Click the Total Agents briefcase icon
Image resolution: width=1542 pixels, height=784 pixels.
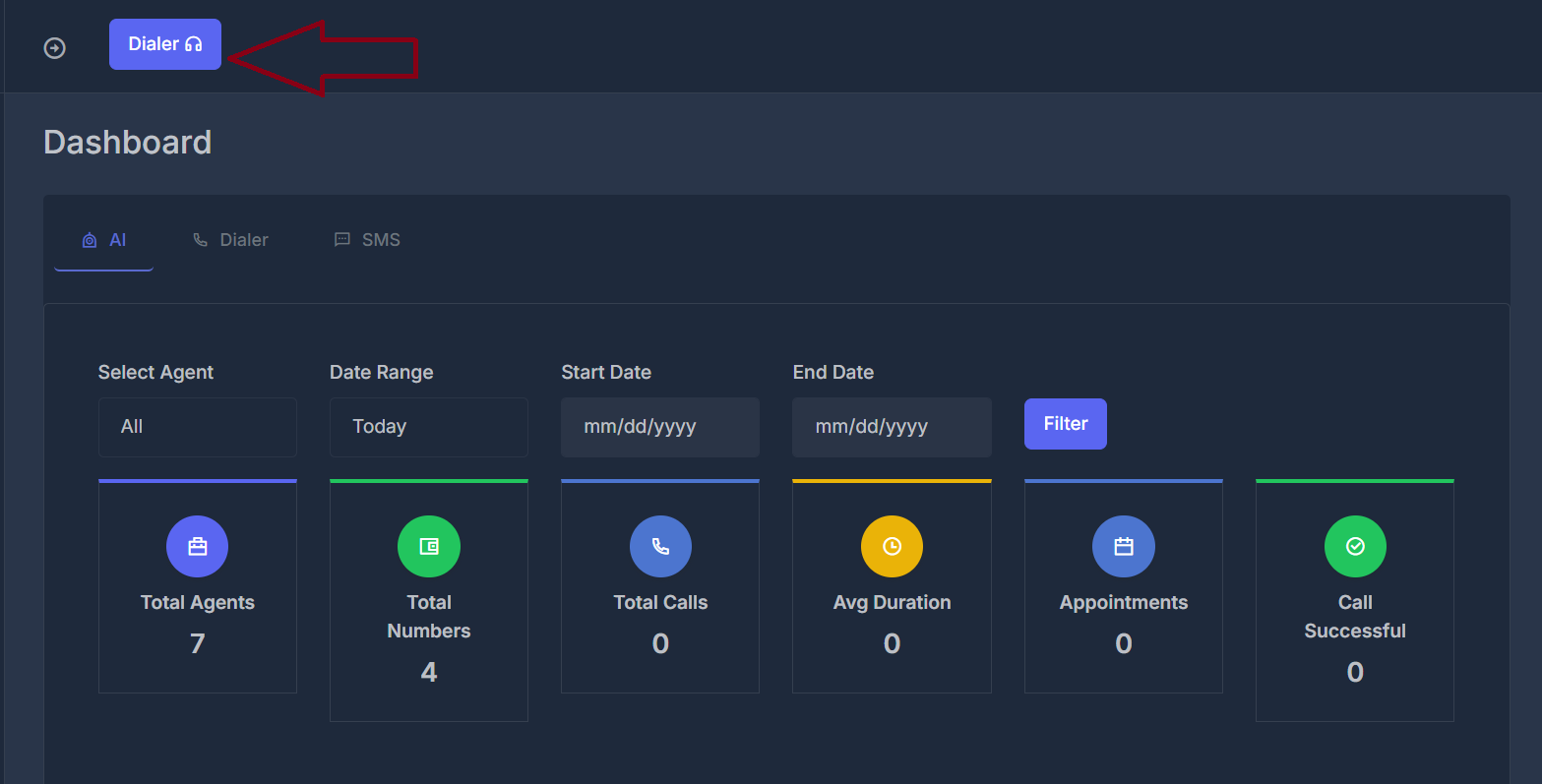[198, 547]
